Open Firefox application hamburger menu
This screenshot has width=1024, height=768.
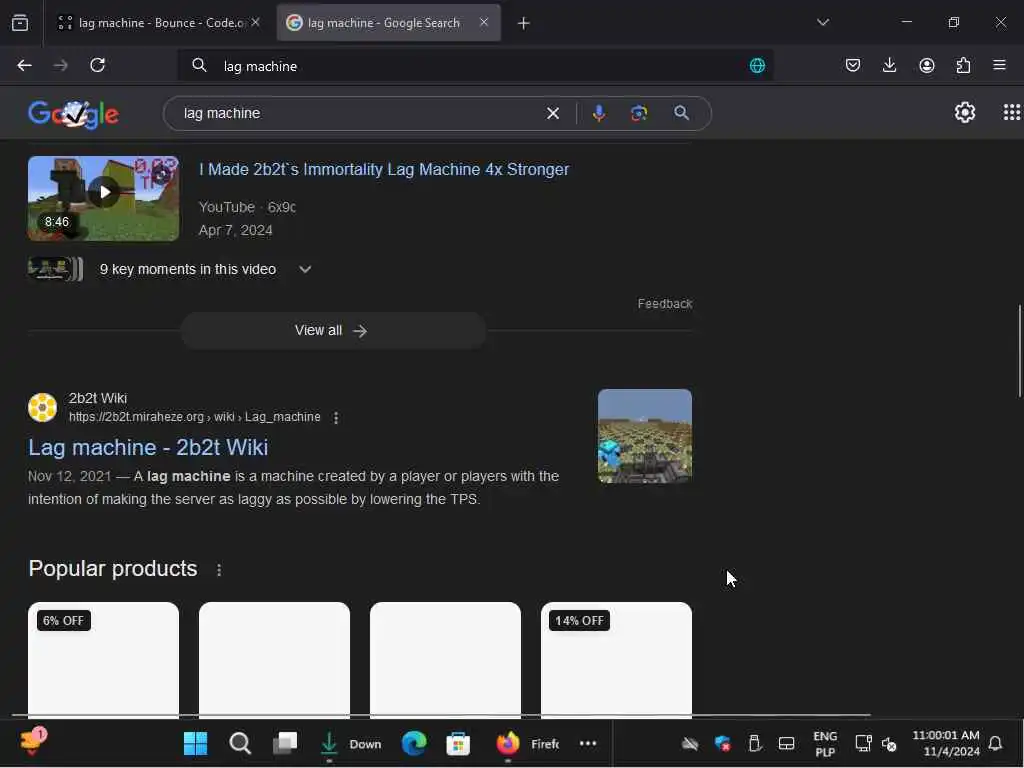point(999,65)
